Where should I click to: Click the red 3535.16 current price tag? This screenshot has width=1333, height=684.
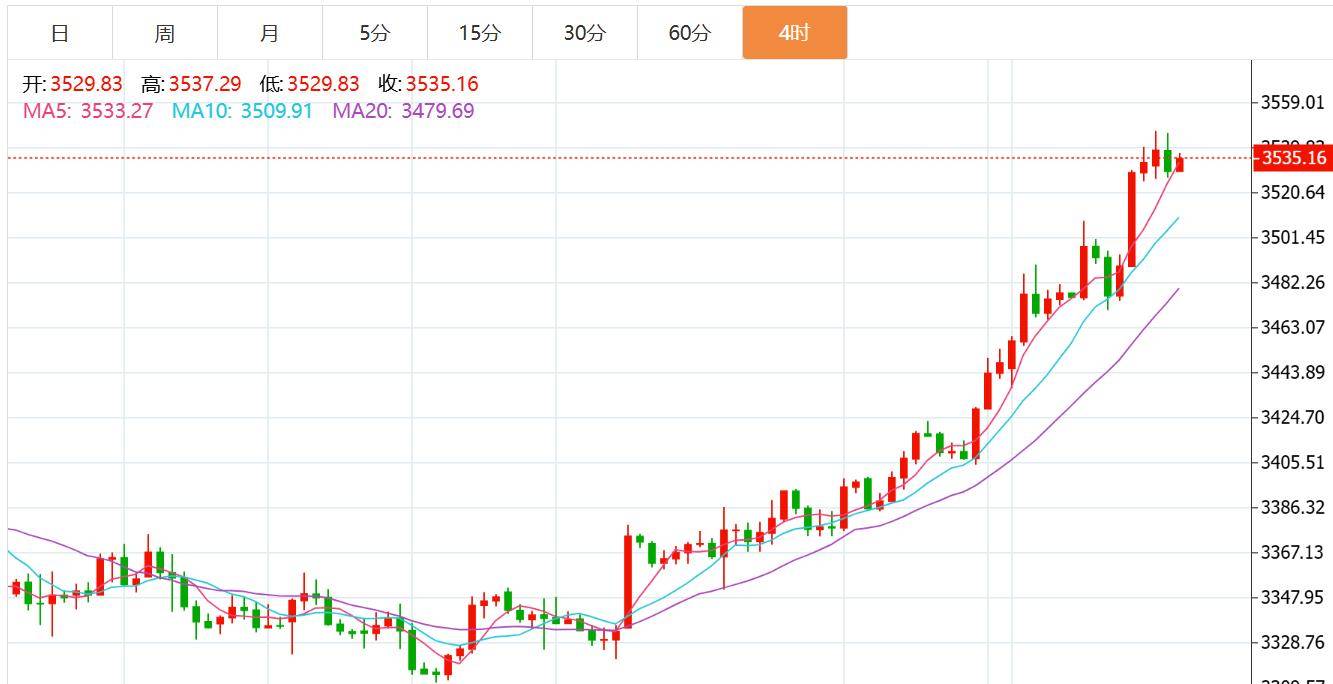(x=1293, y=158)
